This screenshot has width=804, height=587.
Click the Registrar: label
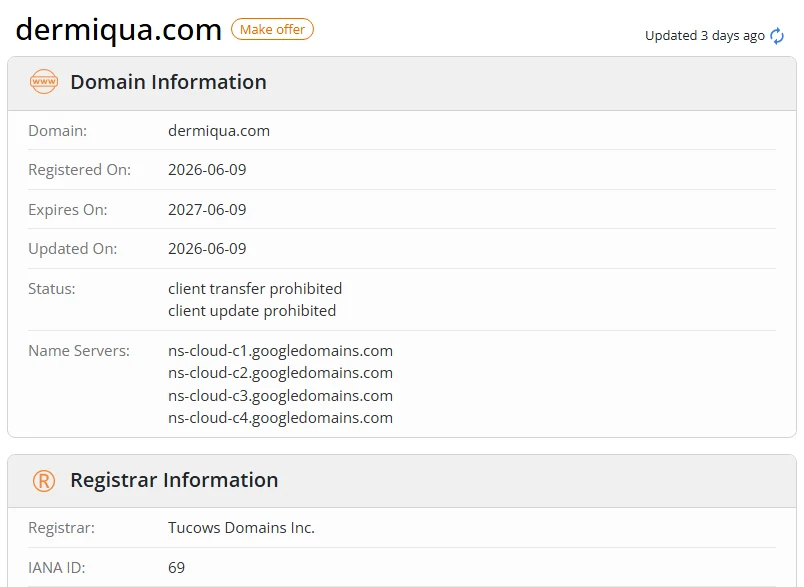click(61, 528)
